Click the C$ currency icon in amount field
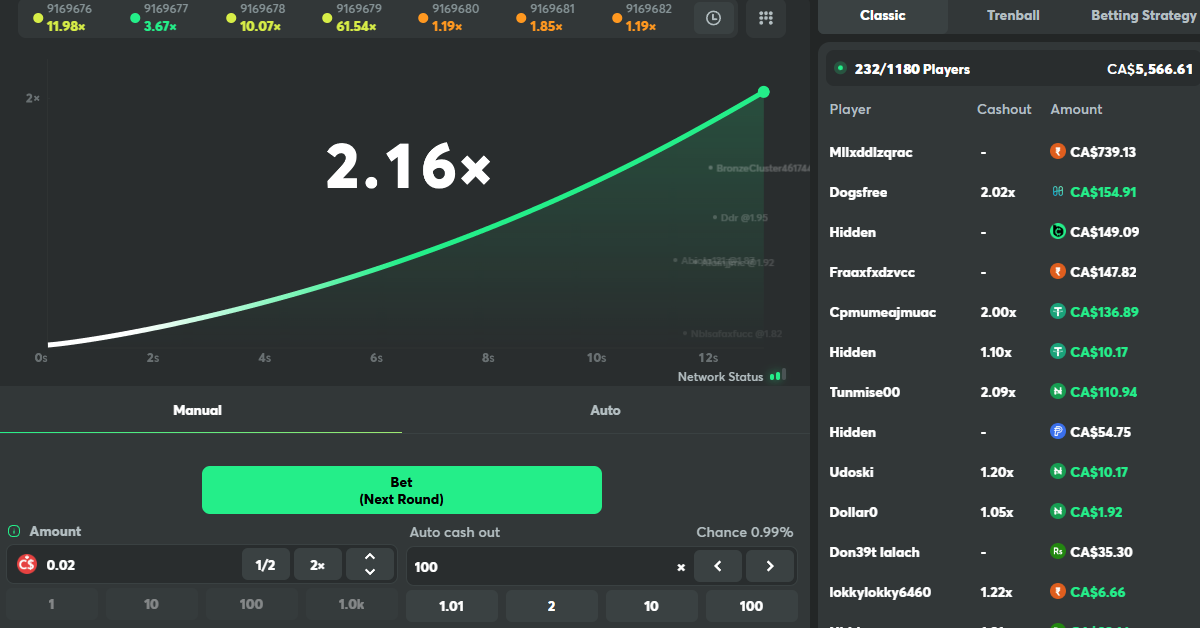Image resolution: width=1200 pixels, height=628 pixels. (x=27, y=565)
